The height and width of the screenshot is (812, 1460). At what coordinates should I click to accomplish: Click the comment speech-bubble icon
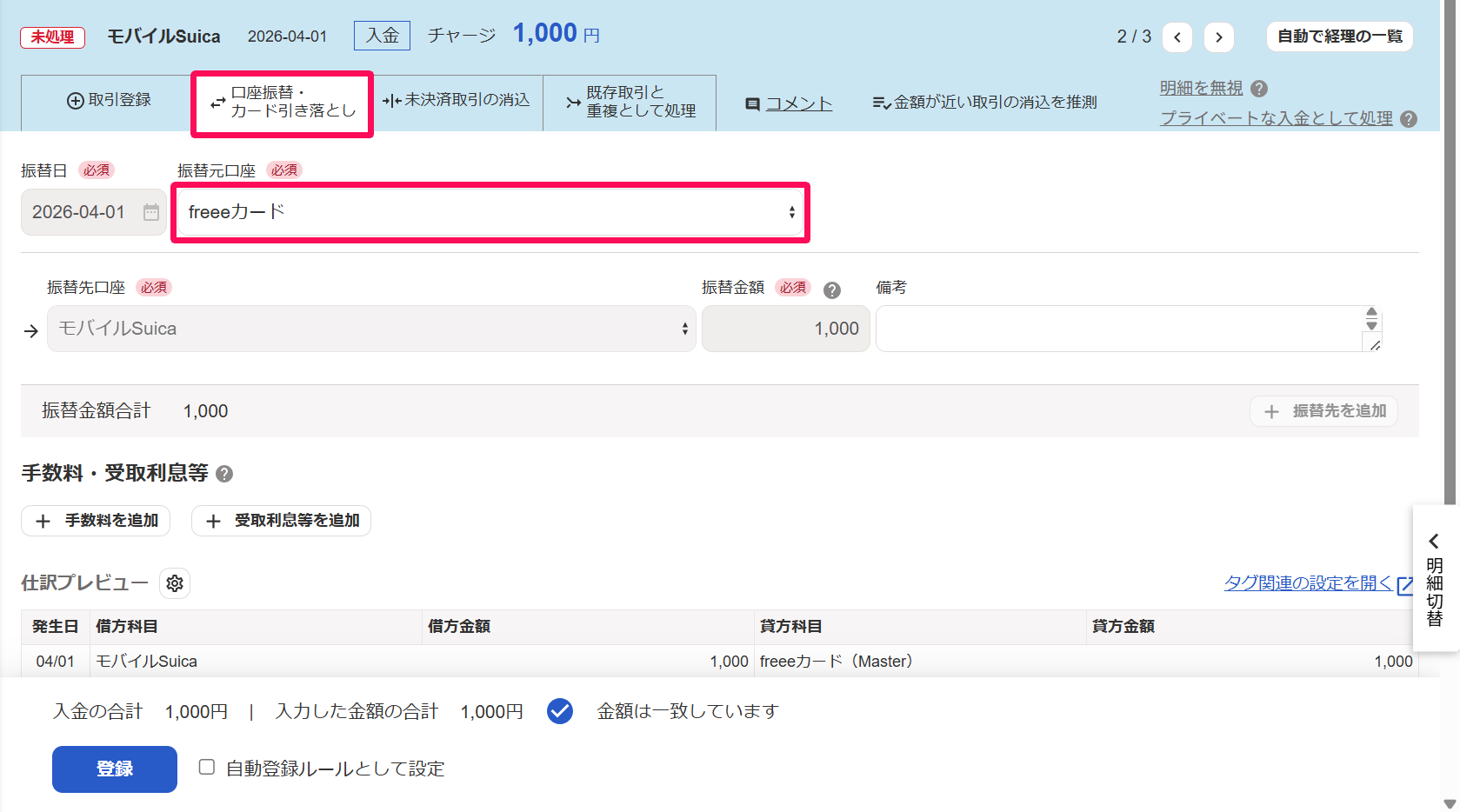(x=753, y=104)
